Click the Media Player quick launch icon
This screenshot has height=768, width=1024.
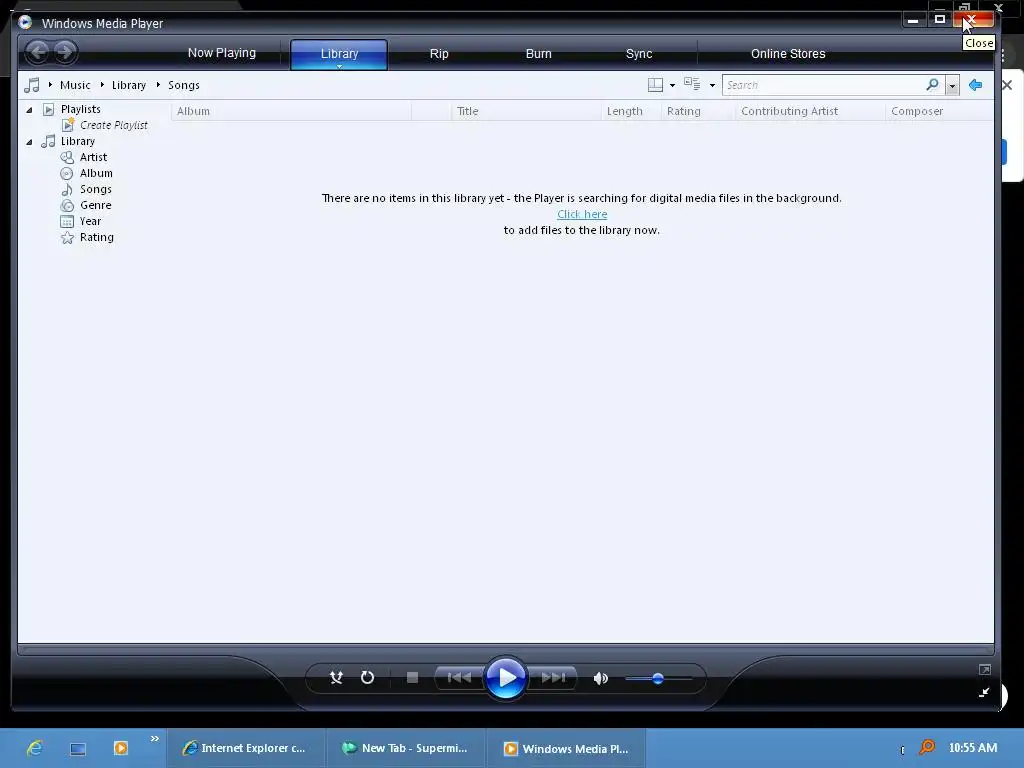[x=120, y=748]
